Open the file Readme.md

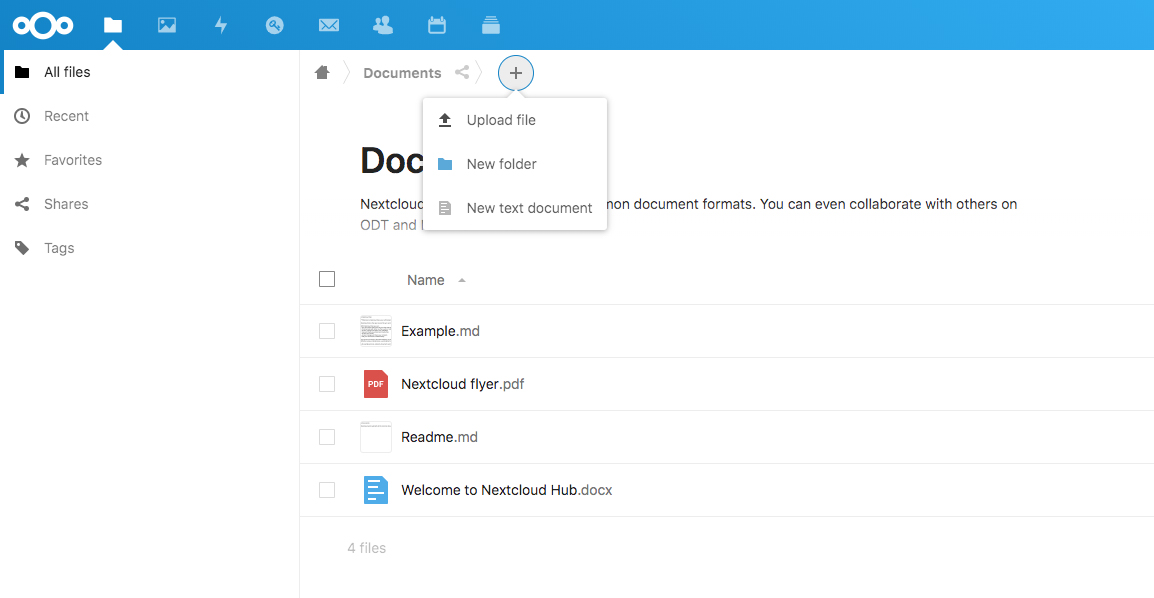pos(439,437)
